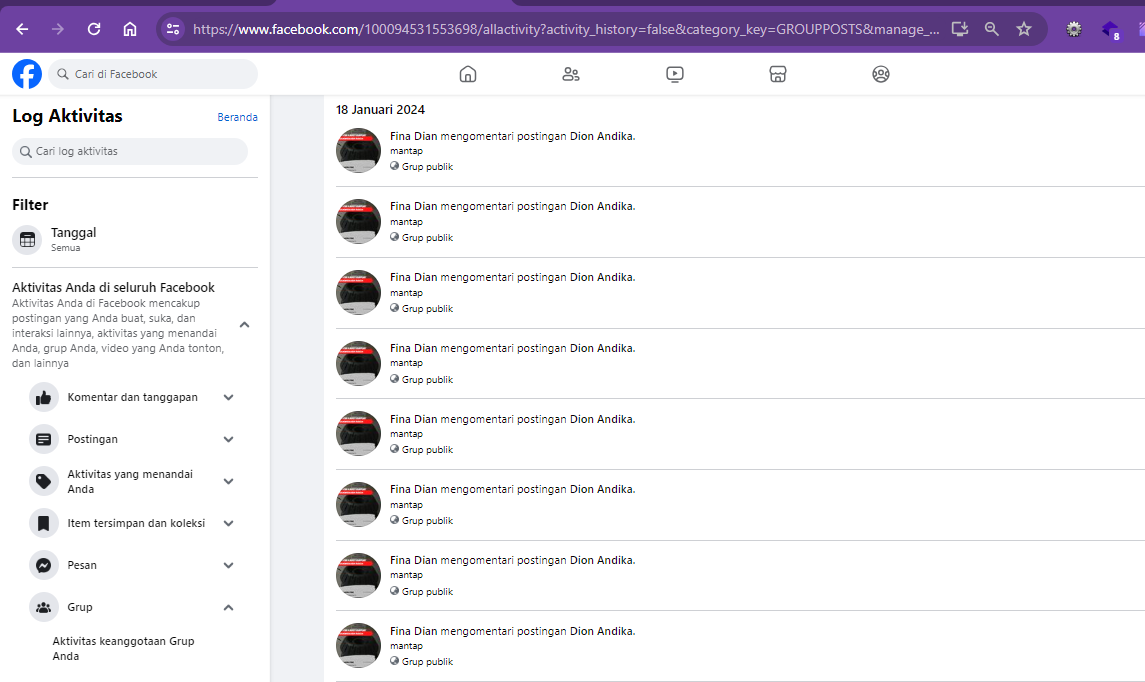Image resolution: width=1145 pixels, height=682 pixels.
Task: Open the Friends icon in top navigation
Action: [571, 74]
